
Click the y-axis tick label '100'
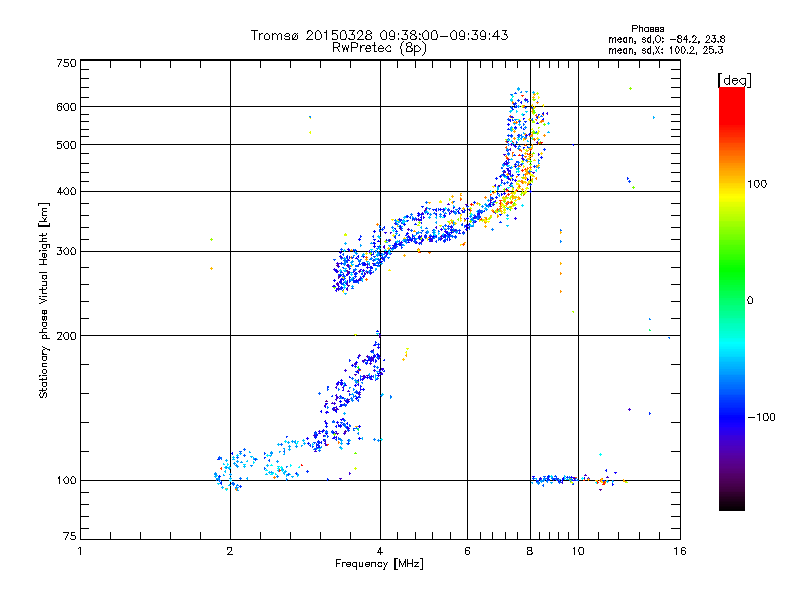coord(66,481)
